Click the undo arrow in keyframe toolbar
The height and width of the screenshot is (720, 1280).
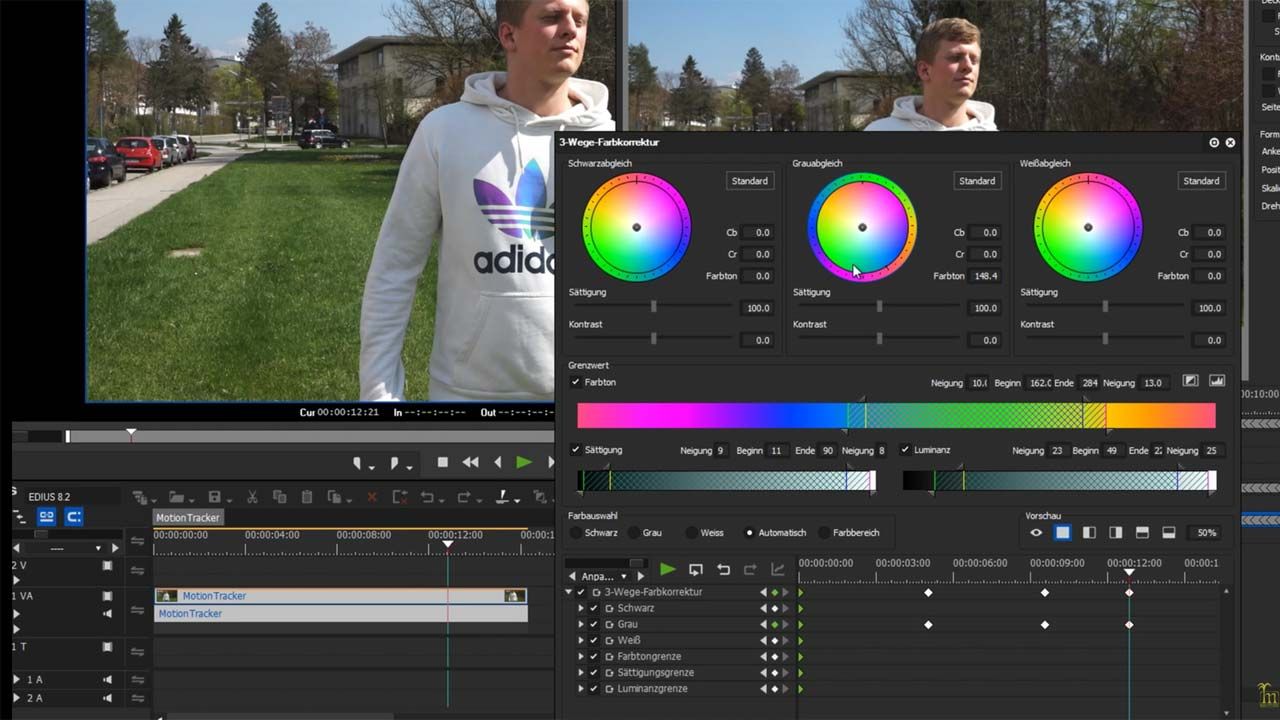coord(723,570)
